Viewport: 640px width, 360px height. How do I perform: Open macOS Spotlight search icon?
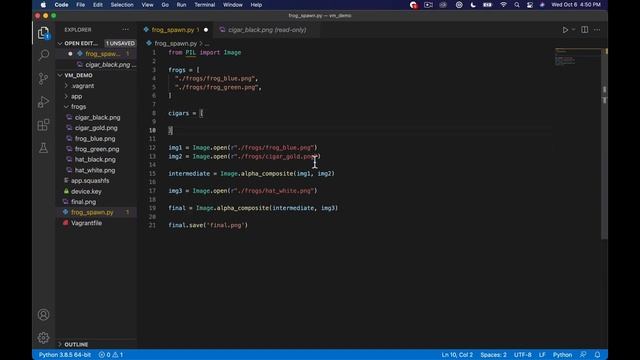click(517, 5)
